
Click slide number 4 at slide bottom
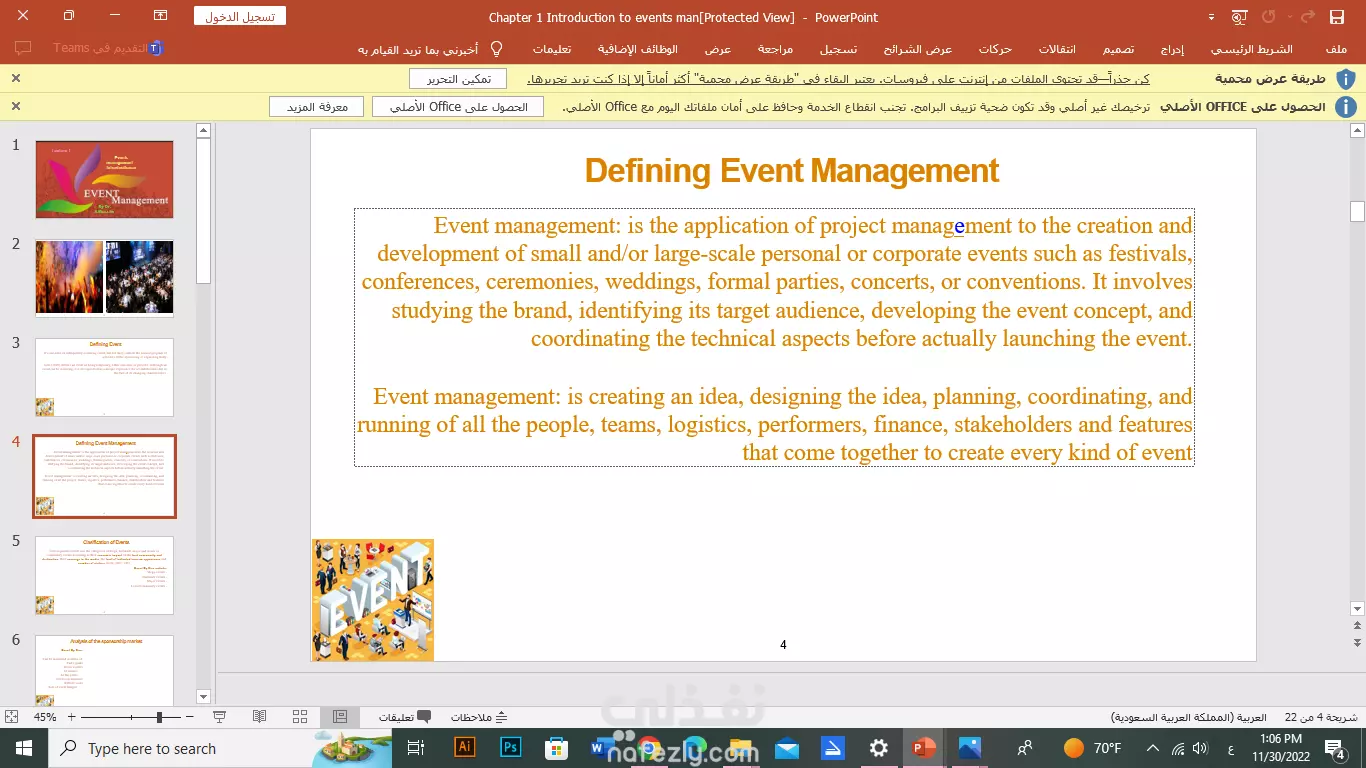pos(783,645)
